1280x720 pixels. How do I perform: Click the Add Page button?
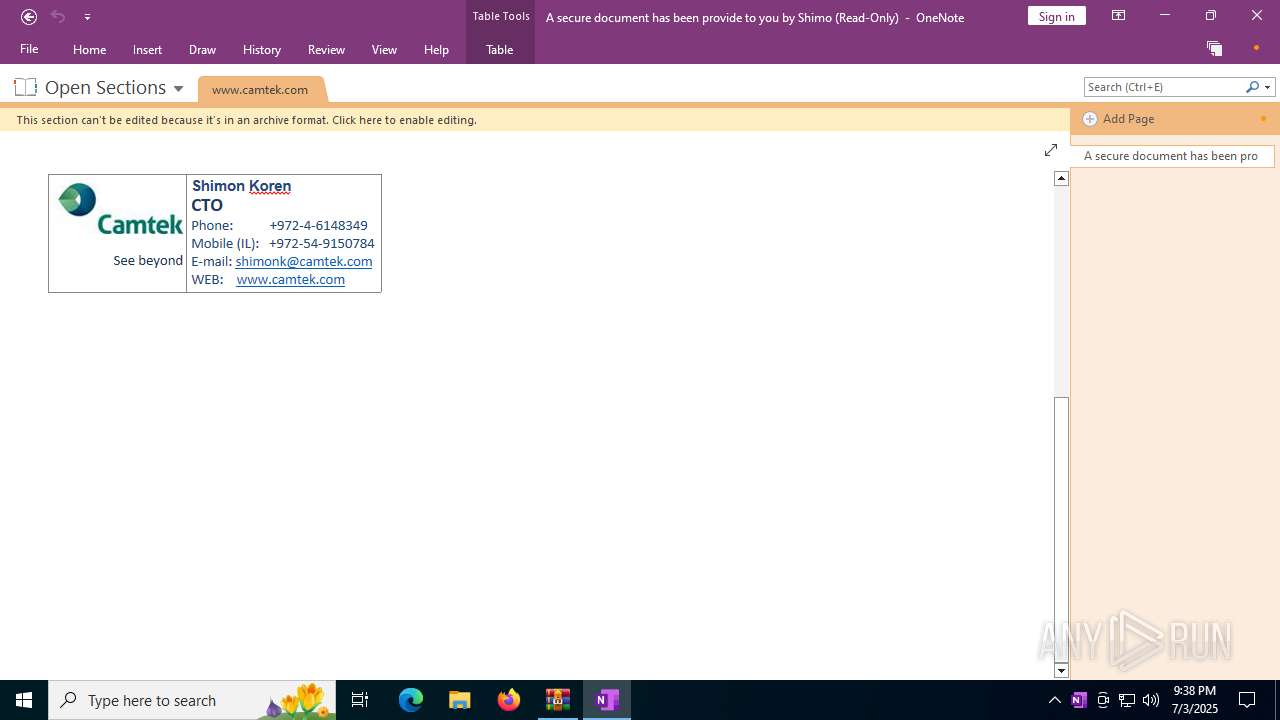pos(1119,119)
